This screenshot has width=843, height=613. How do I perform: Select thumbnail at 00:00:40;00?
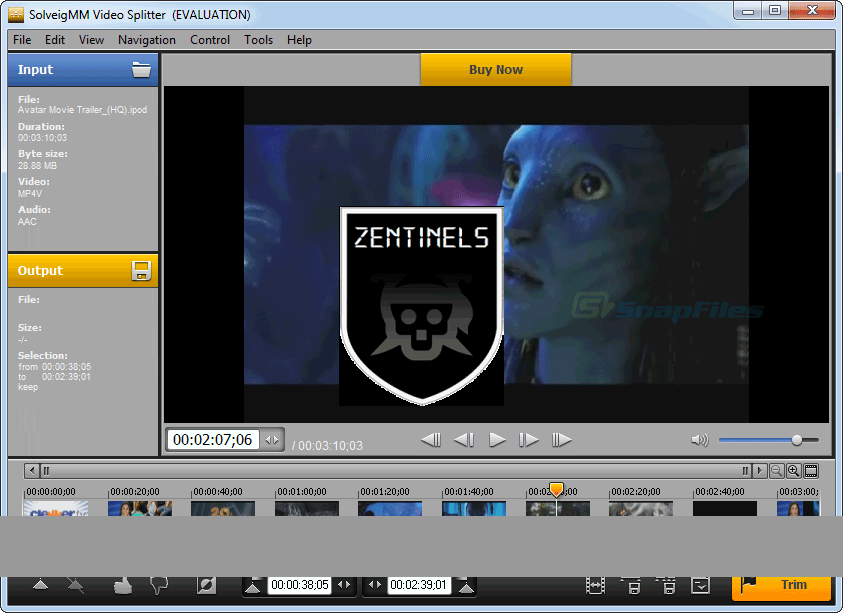pyautogui.click(x=223, y=509)
